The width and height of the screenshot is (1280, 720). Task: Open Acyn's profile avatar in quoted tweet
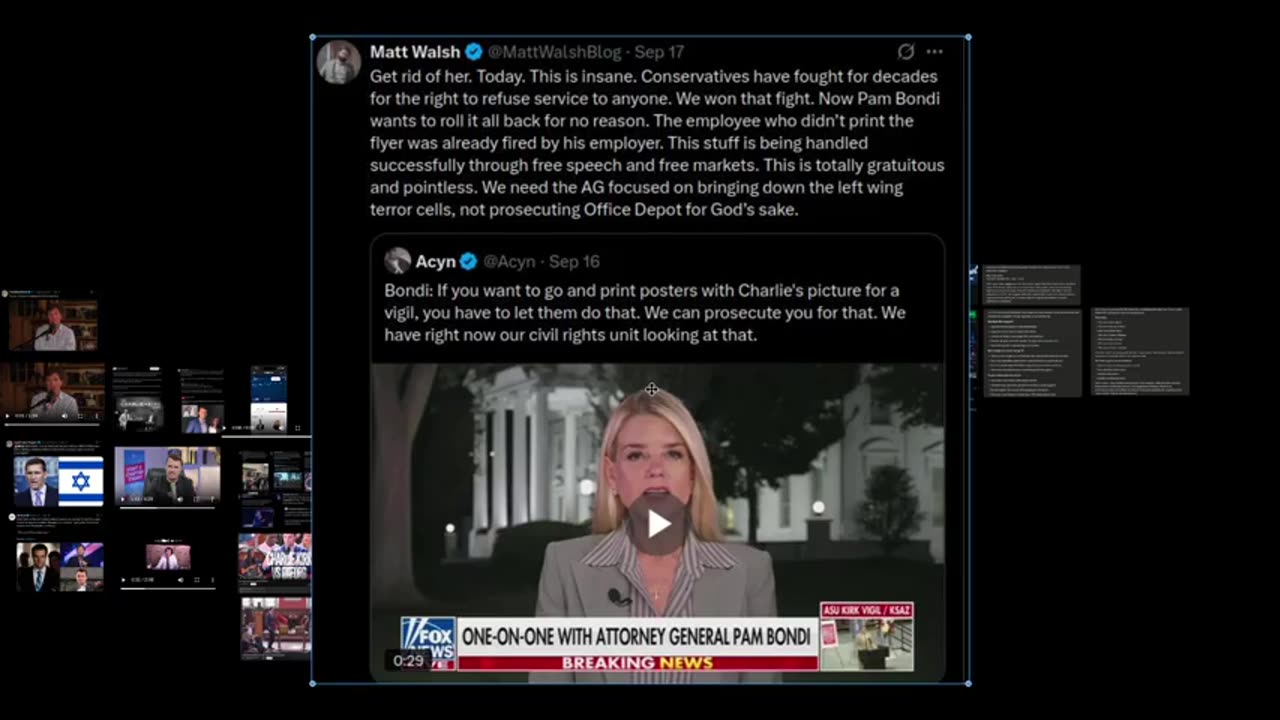398,261
